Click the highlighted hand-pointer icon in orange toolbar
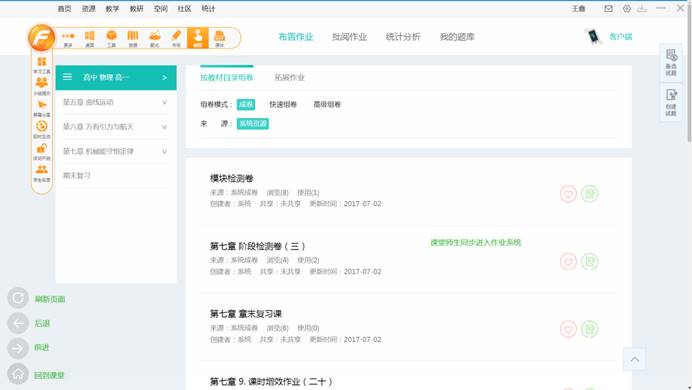 [x=198, y=38]
